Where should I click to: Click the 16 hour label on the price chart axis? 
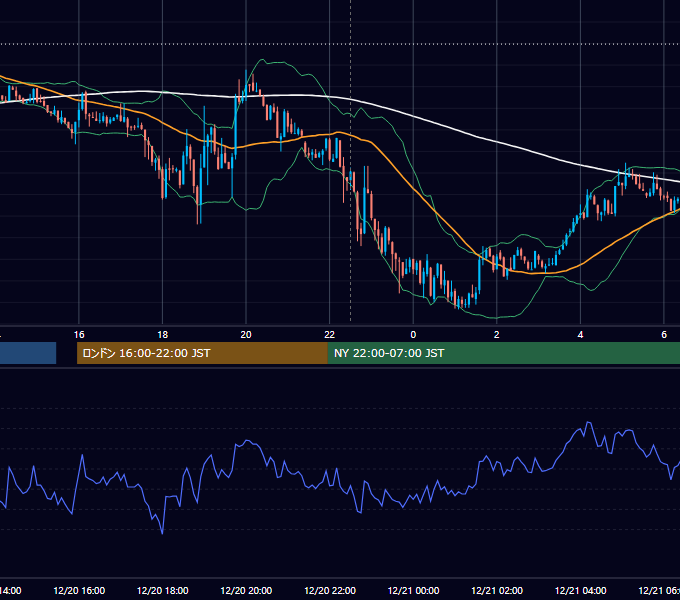[79, 335]
